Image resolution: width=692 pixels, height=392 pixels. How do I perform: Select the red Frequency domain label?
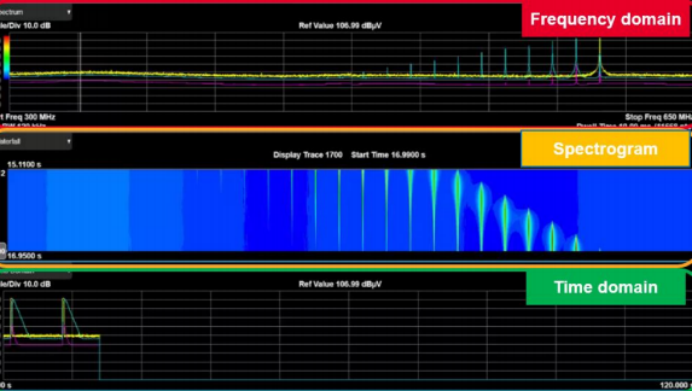(606, 20)
